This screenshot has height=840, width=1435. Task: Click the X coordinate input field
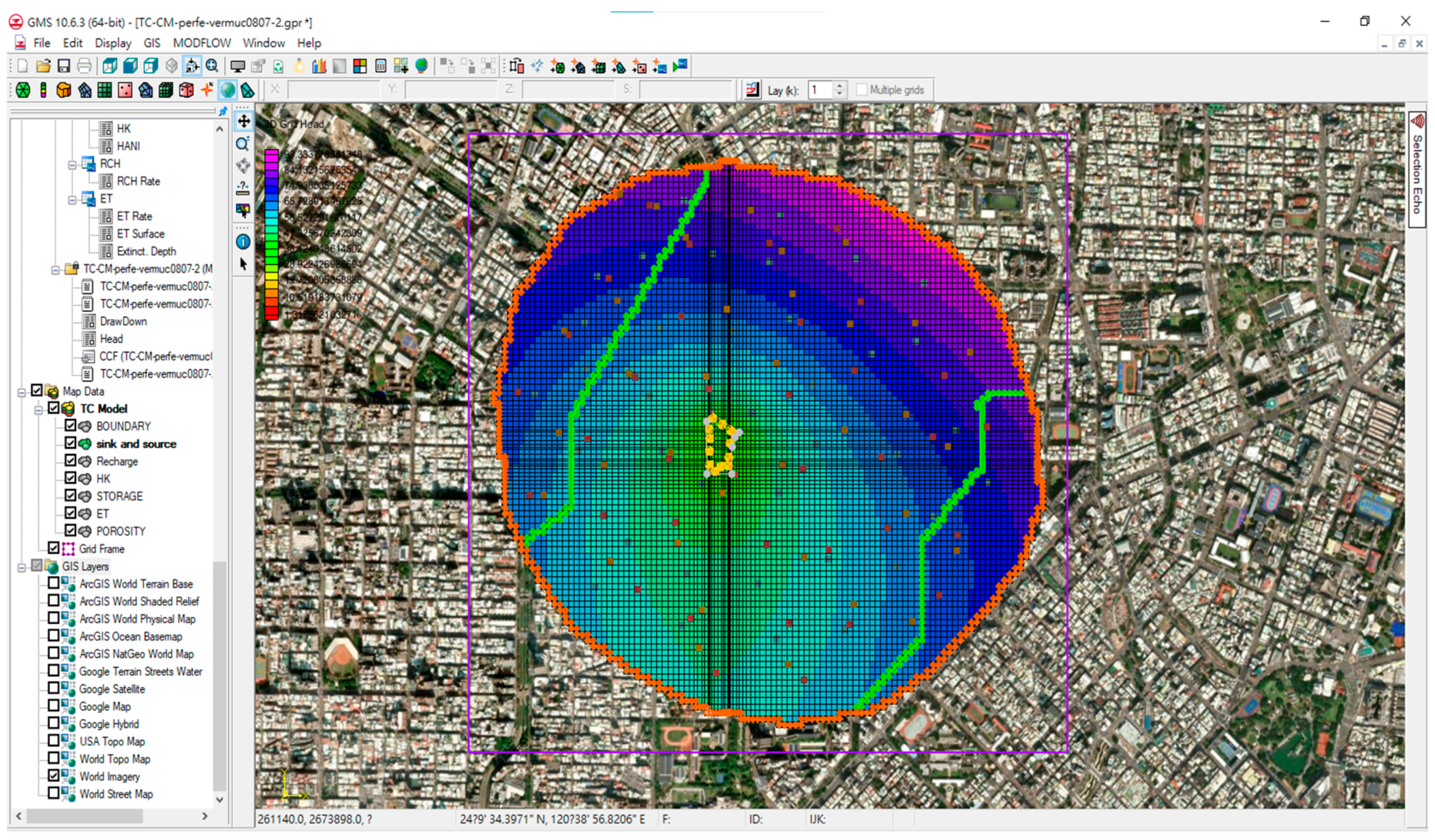333,90
